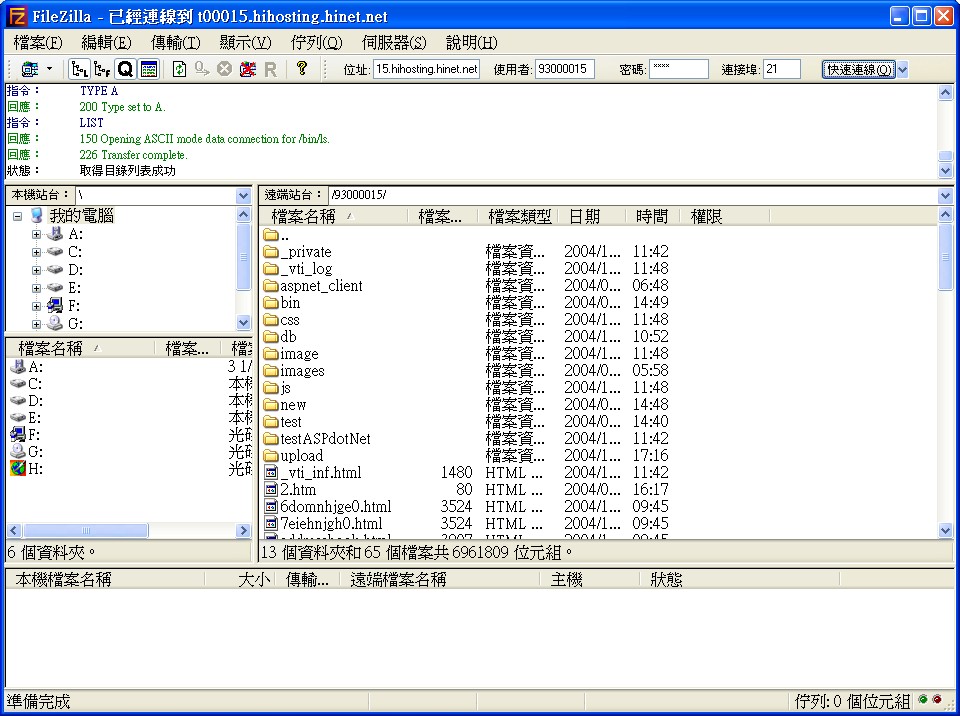Image resolution: width=960 pixels, height=716 pixels.
Task: Select the 6domnhjge0.html file icon
Action: click(271, 507)
